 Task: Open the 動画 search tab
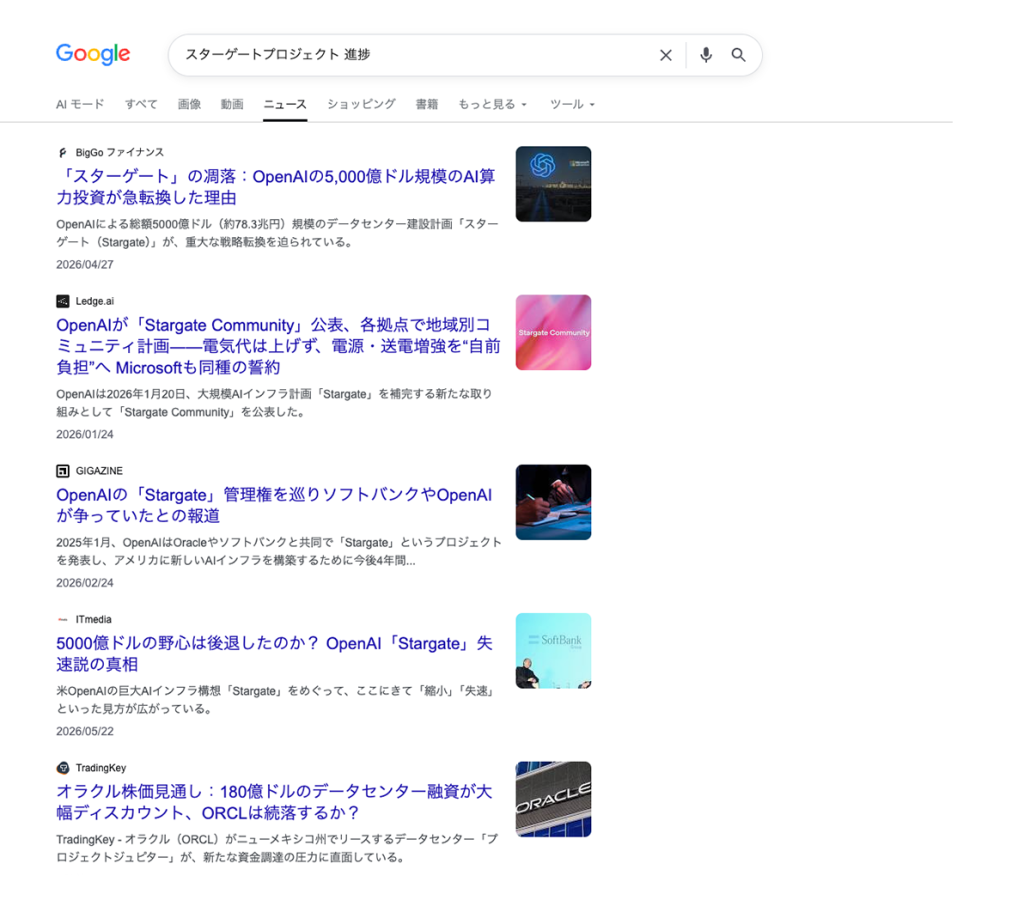tap(232, 105)
